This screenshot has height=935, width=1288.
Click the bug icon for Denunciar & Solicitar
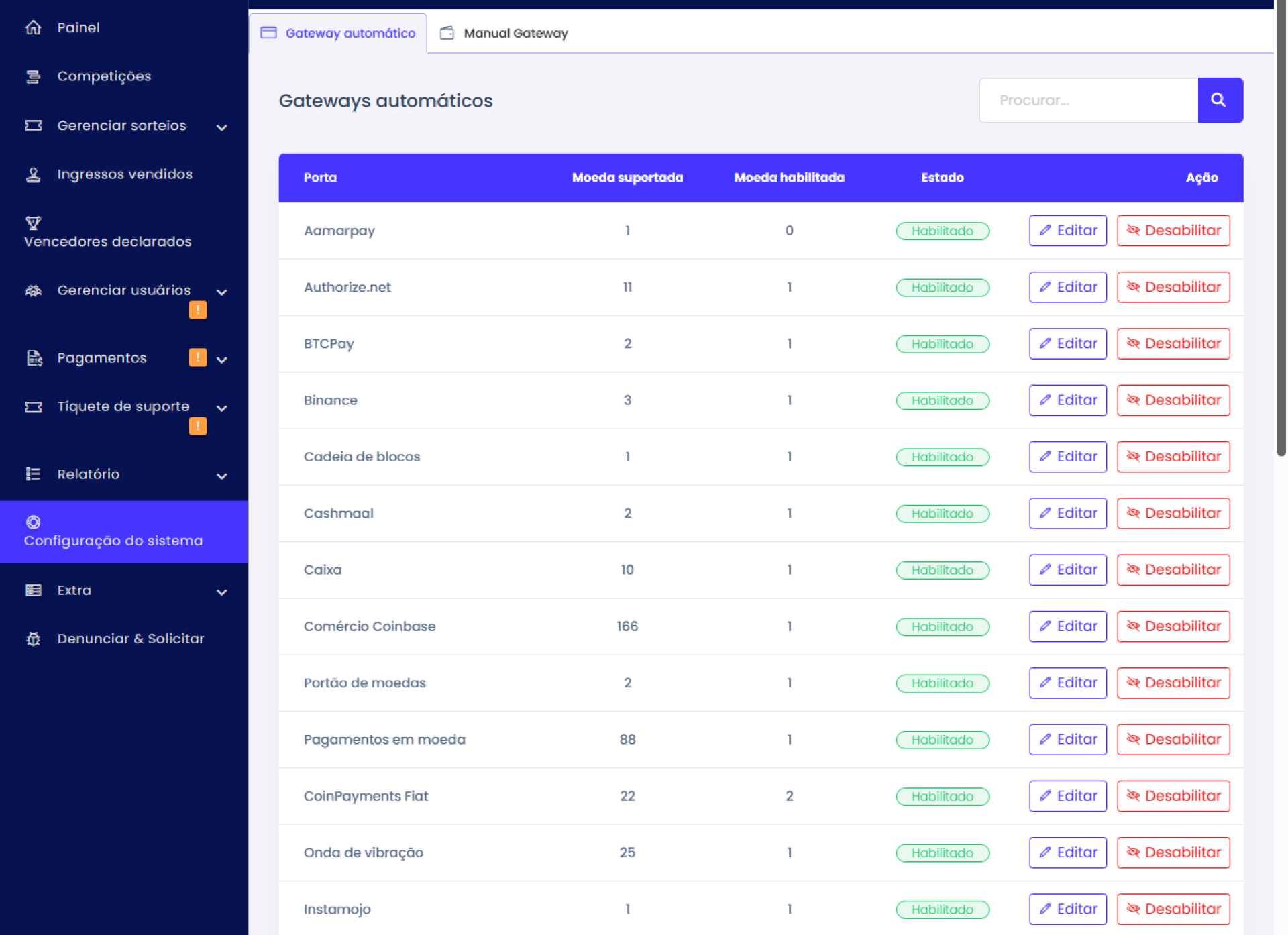[x=33, y=639]
